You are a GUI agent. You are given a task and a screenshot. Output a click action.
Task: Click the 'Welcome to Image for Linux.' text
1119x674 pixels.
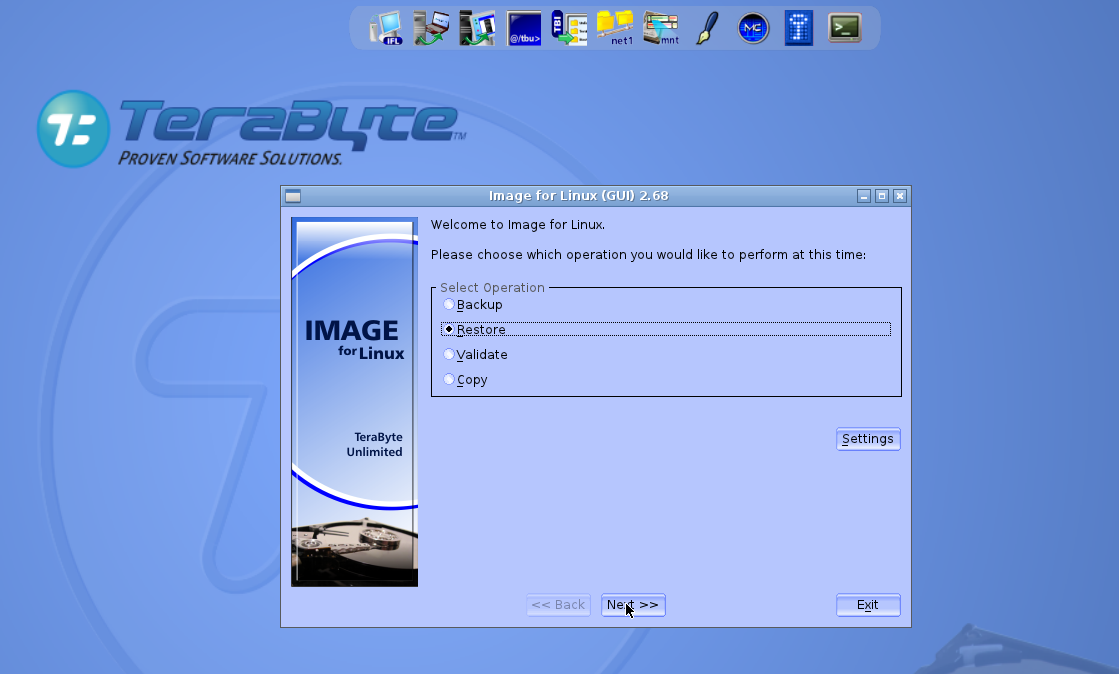(517, 225)
